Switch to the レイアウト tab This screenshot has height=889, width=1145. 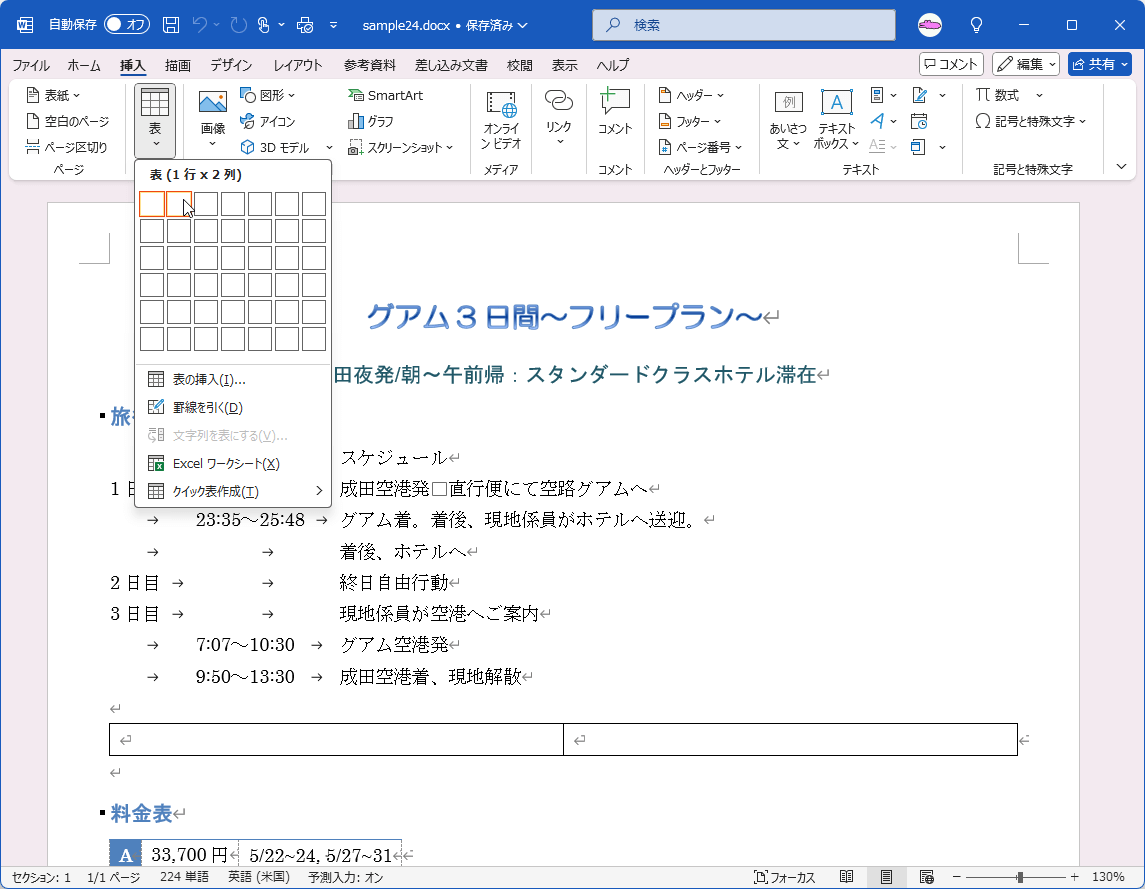click(x=297, y=65)
